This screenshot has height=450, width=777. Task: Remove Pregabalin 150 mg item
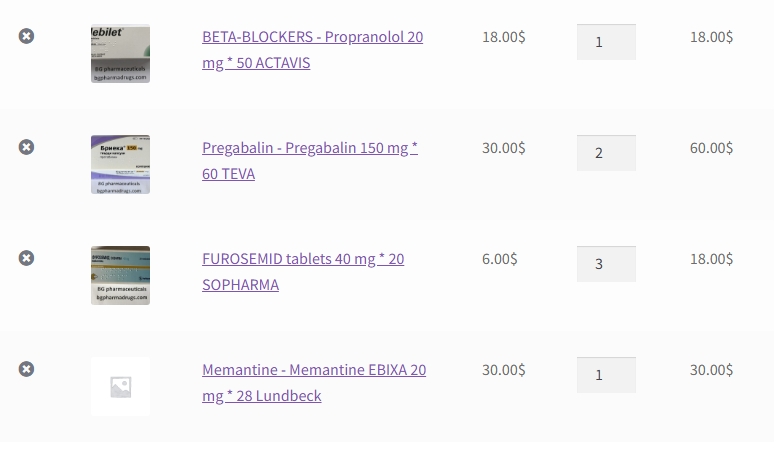[27, 147]
